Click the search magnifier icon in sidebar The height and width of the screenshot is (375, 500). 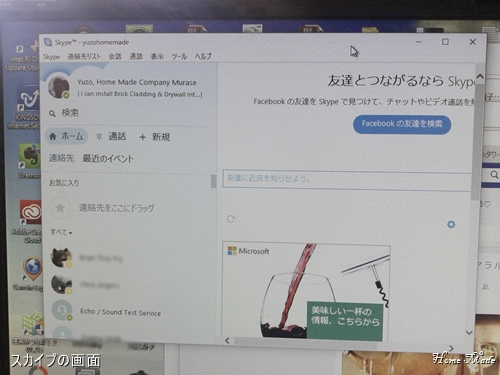(x=52, y=114)
